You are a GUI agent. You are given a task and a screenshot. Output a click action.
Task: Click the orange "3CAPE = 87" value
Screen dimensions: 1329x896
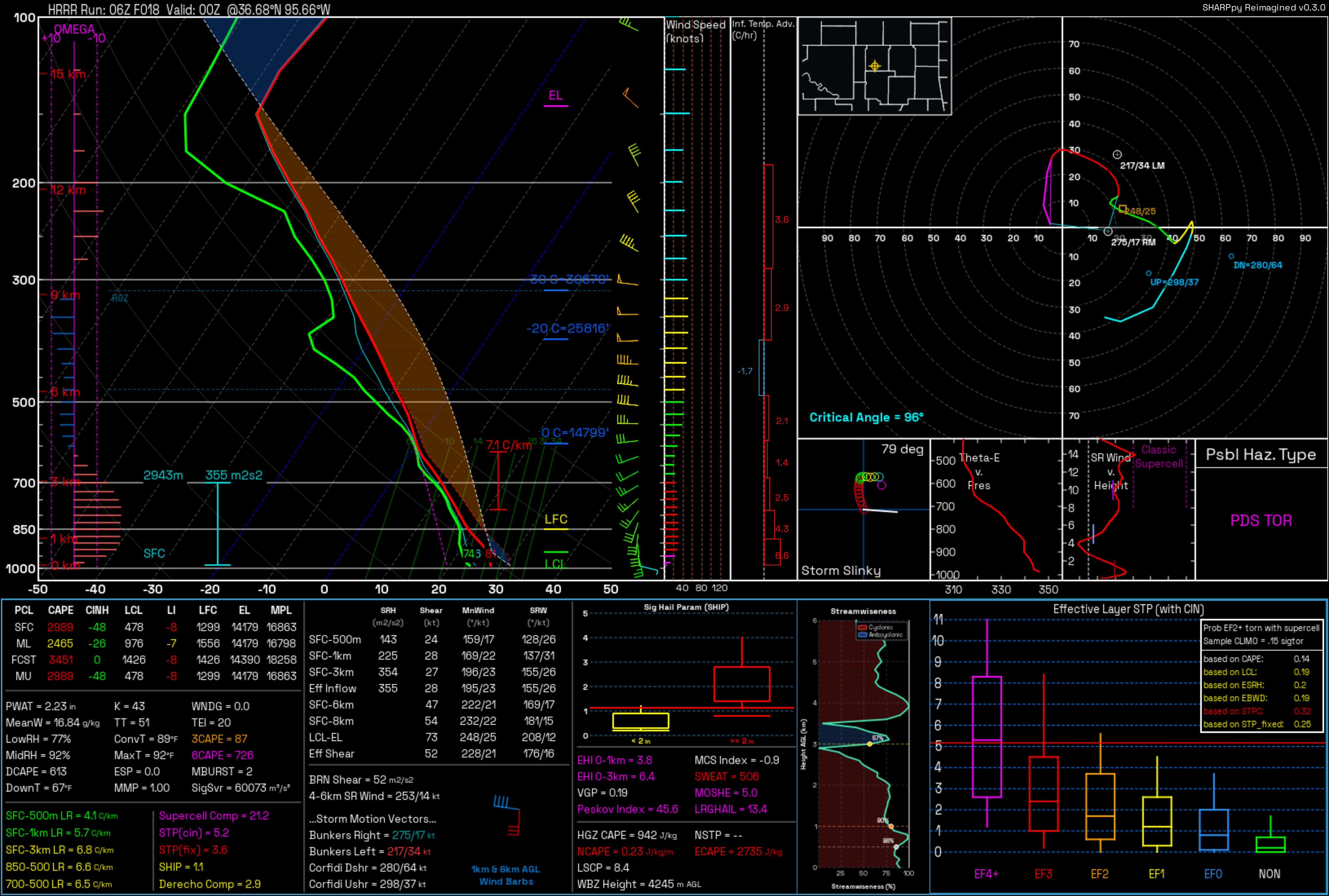tap(219, 739)
